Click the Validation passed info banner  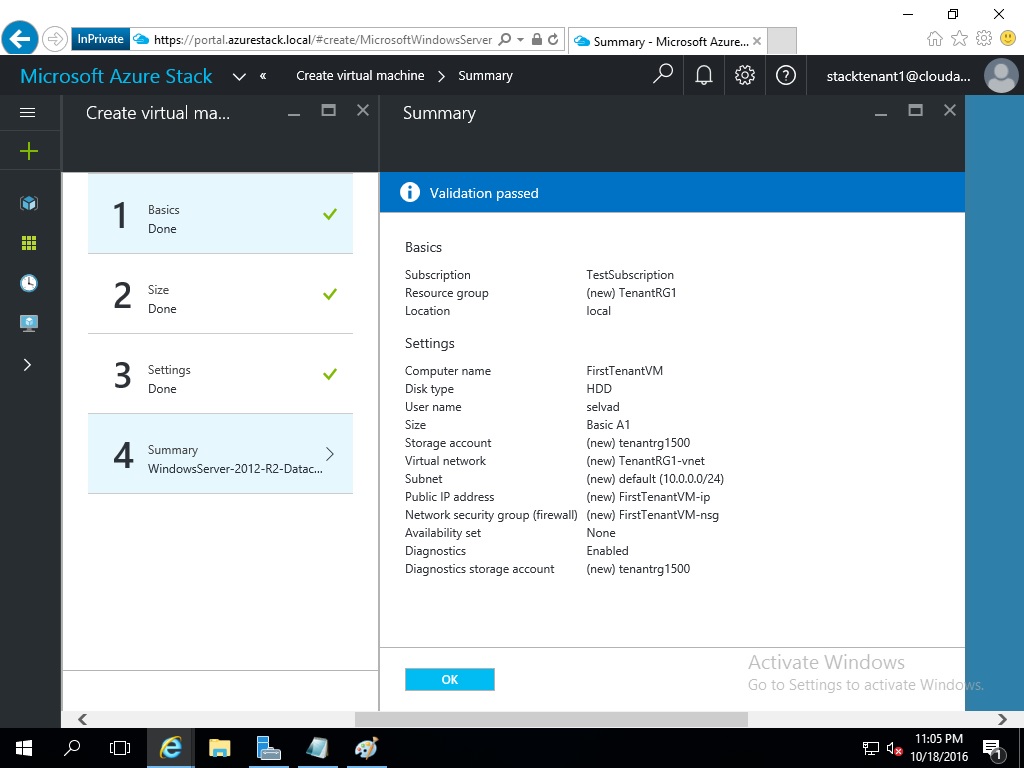click(672, 193)
